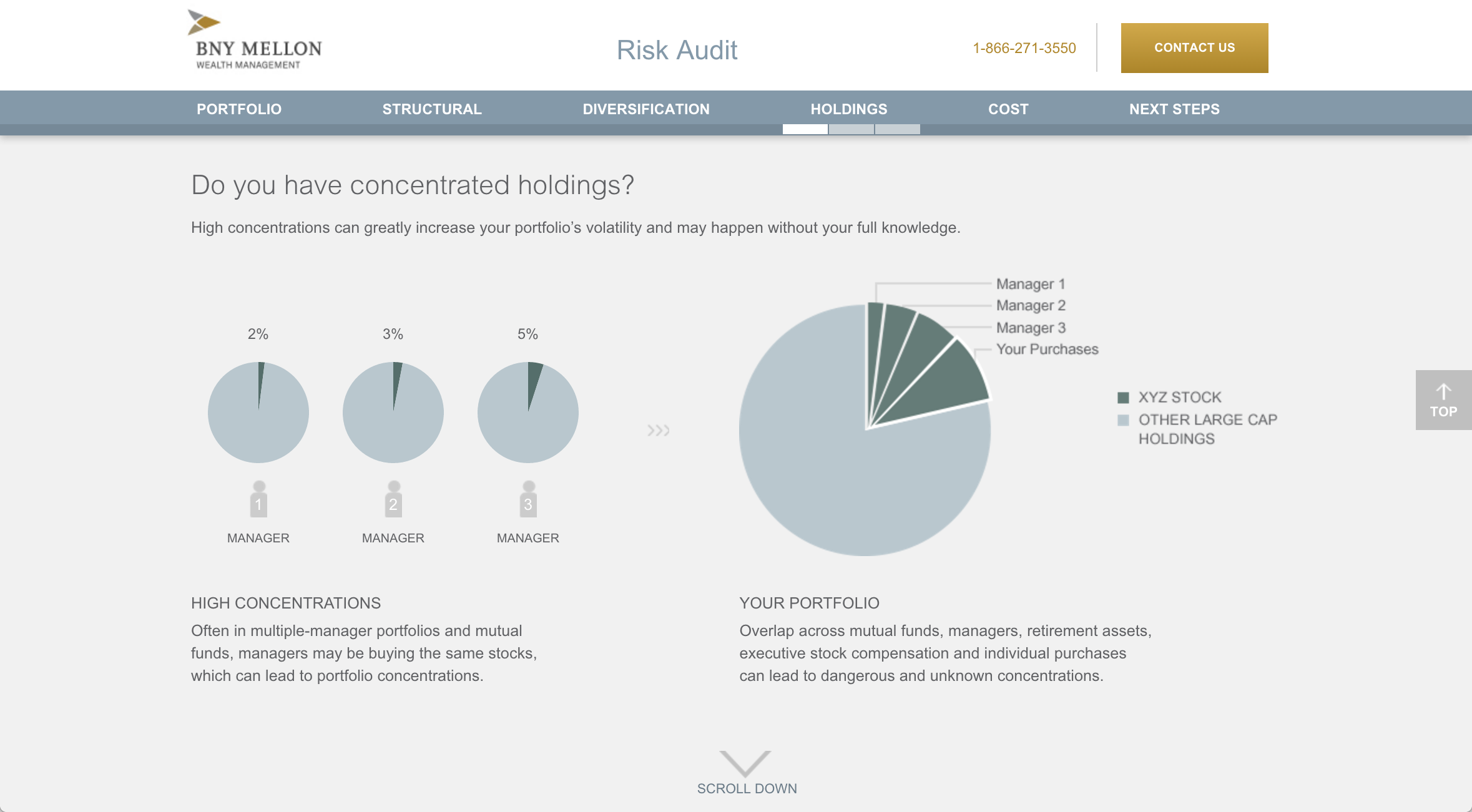Navigate to Next Steps
This screenshot has width=1472, height=812.
[x=1174, y=109]
